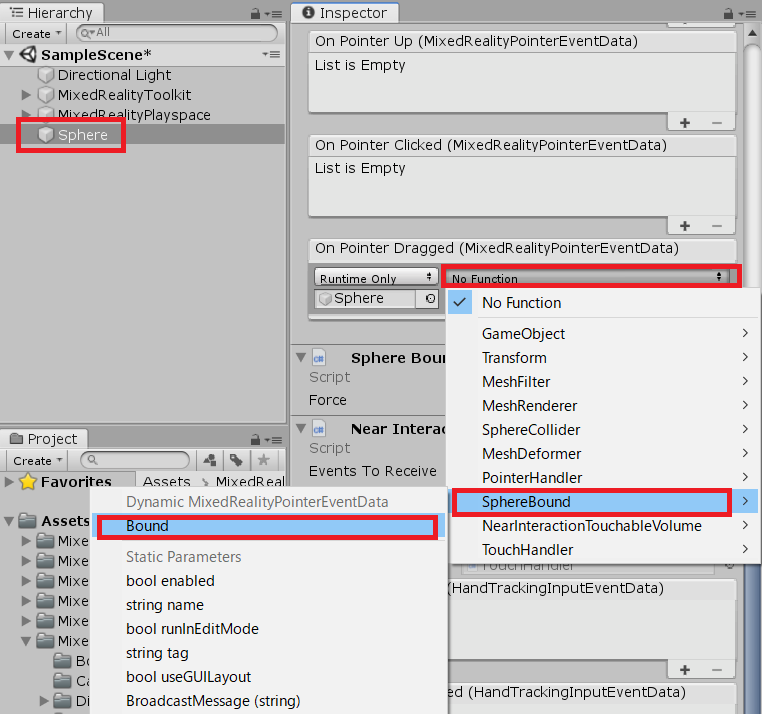Open GameObject submenu
This screenshot has height=714, width=762.
click(603, 334)
